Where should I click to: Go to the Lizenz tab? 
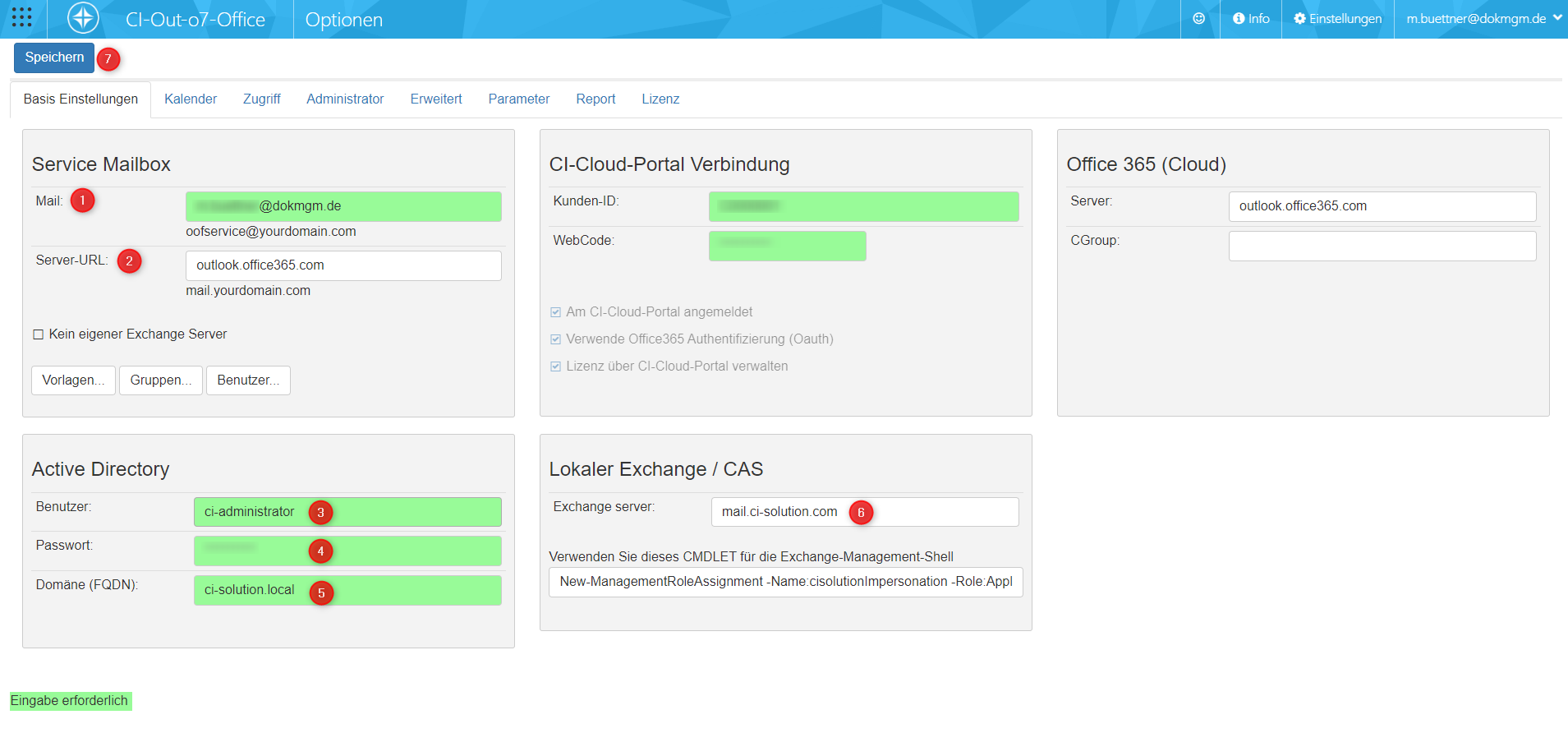(660, 99)
